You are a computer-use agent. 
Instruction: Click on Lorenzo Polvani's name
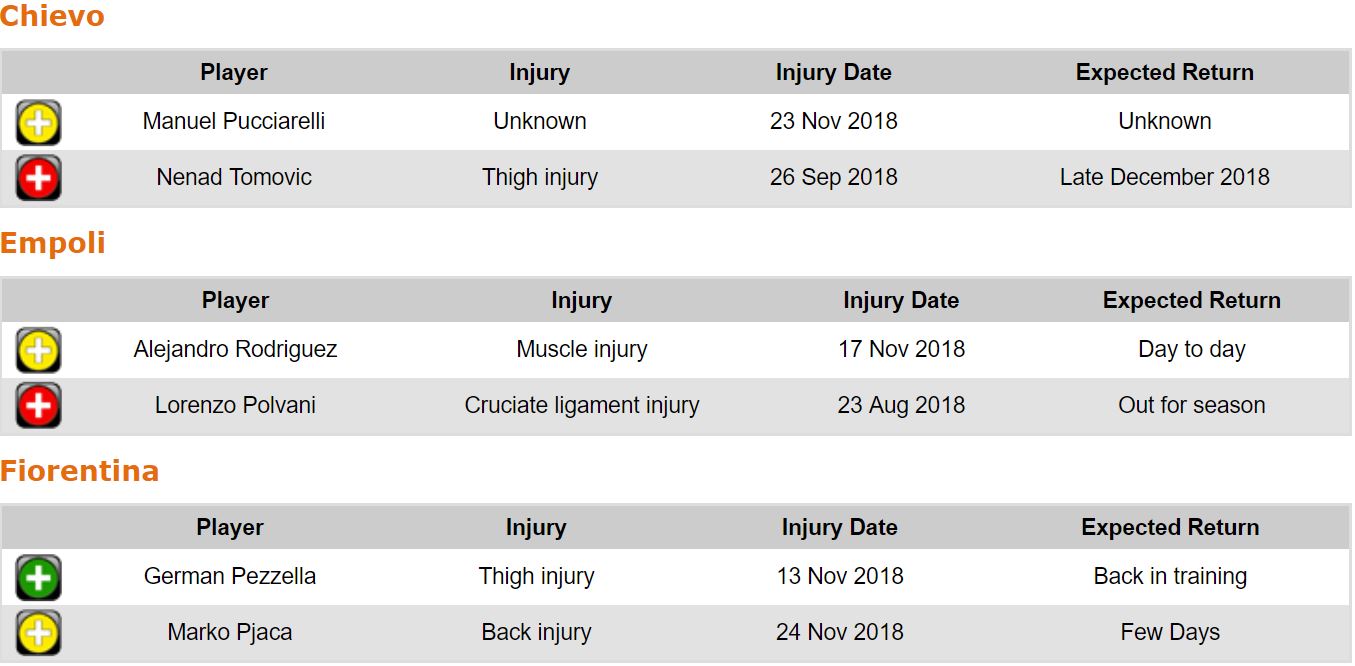[x=235, y=406]
